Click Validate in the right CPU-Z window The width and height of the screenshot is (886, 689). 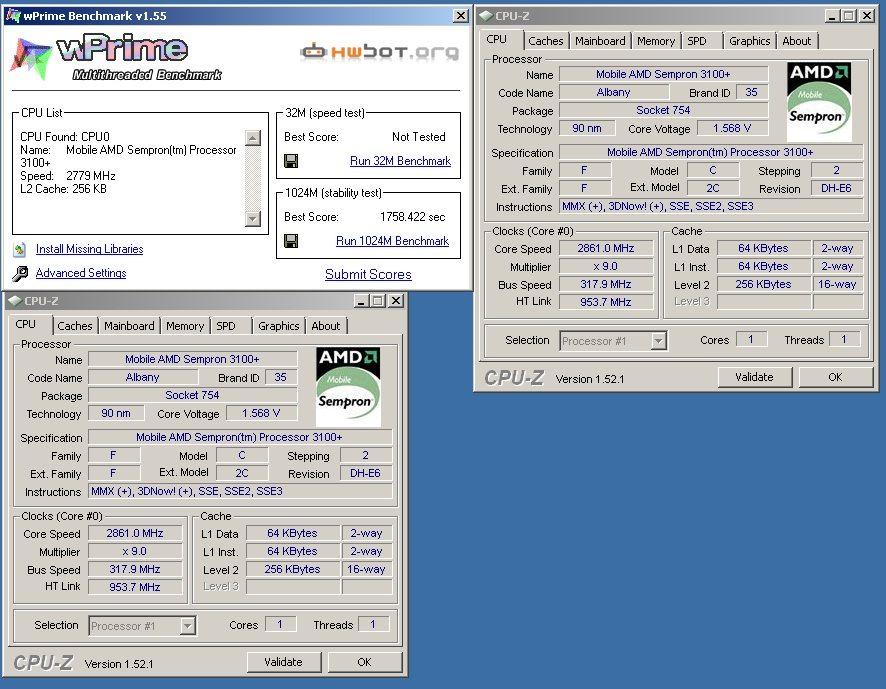click(x=754, y=377)
